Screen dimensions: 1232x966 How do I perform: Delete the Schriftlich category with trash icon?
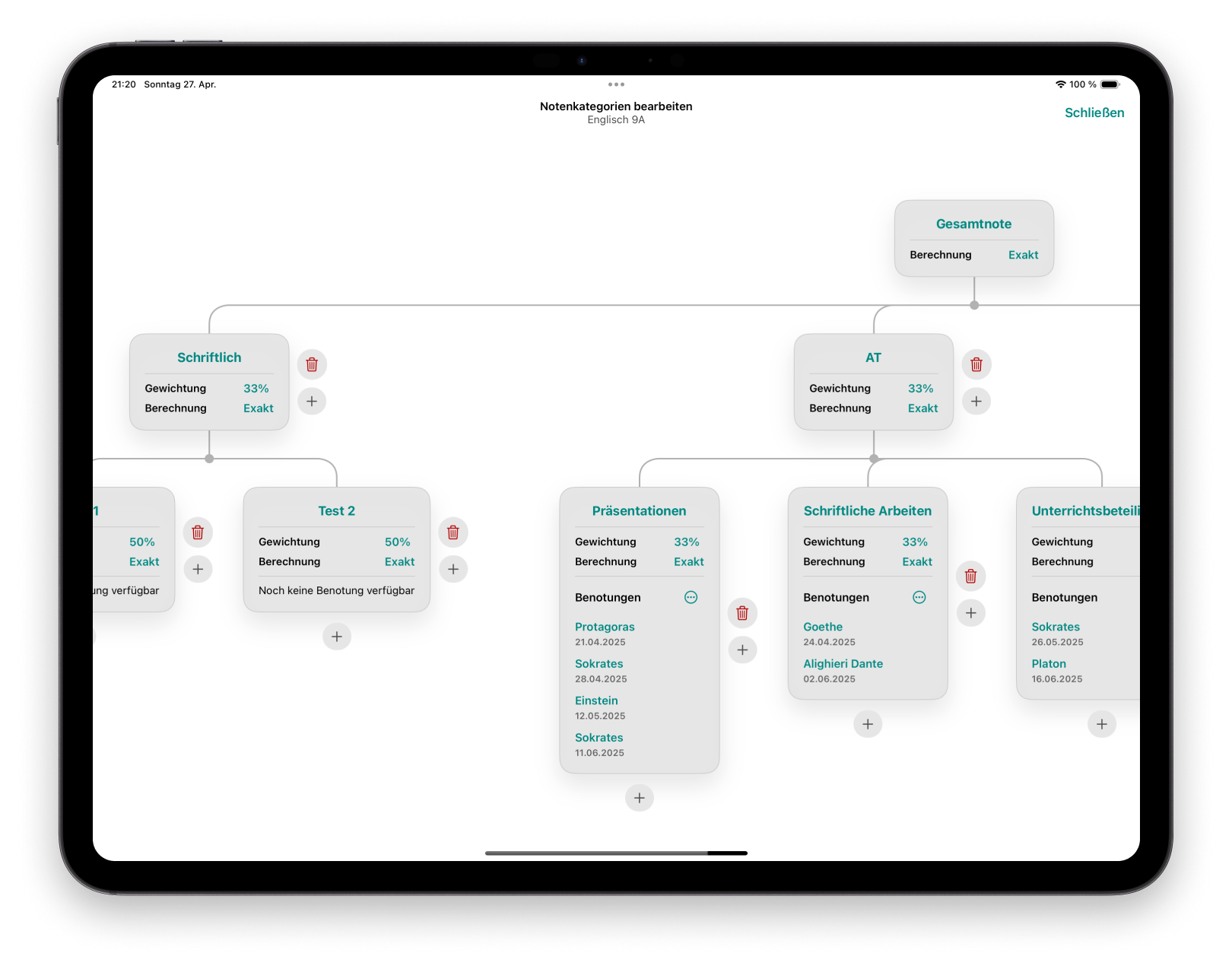[x=312, y=364]
